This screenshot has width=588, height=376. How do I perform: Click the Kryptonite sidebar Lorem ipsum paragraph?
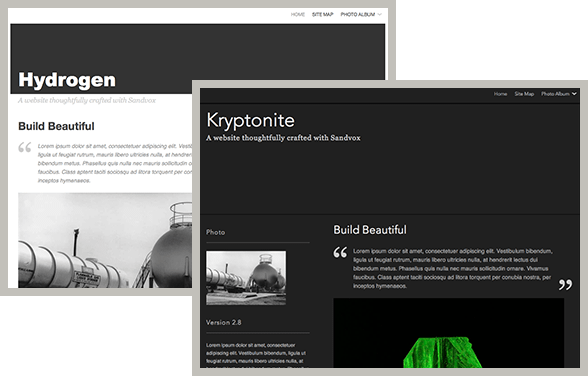coord(256,355)
